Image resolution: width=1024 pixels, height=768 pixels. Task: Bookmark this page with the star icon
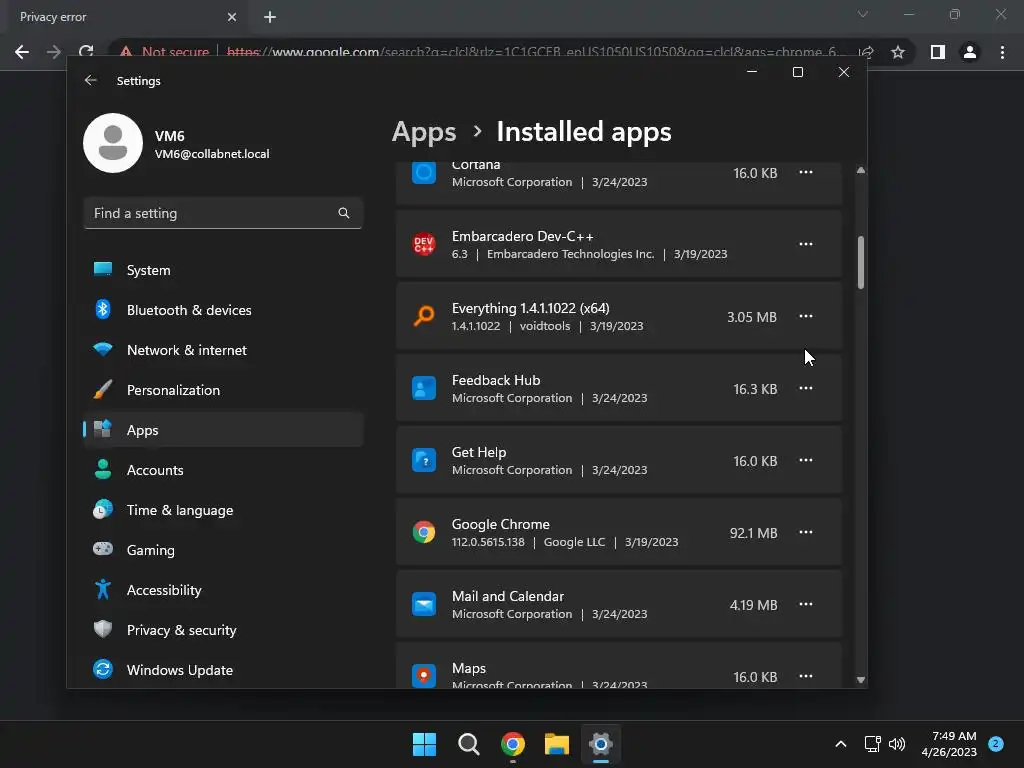[x=898, y=52]
